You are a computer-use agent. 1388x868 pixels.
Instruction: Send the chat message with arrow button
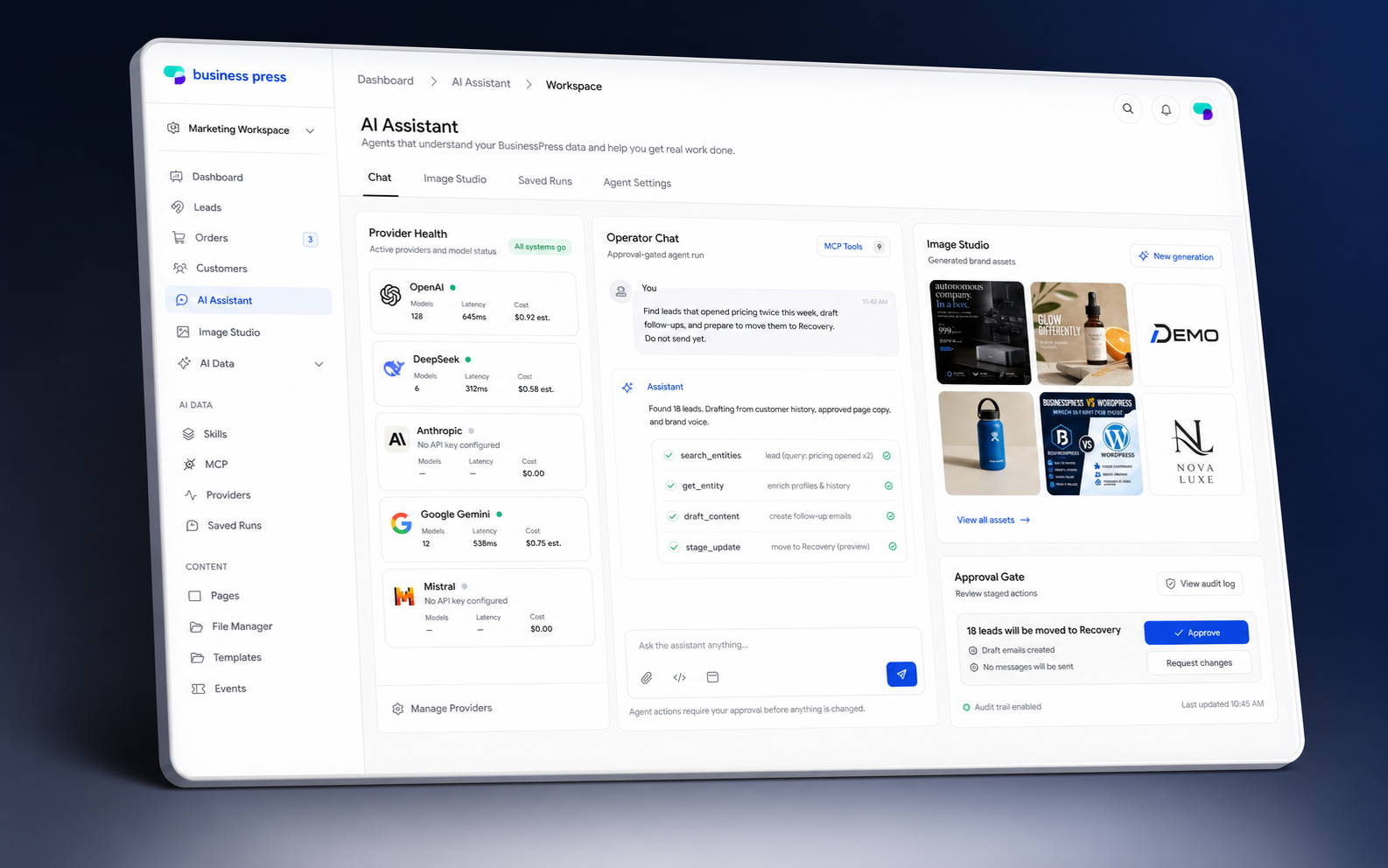click(901, 674)
